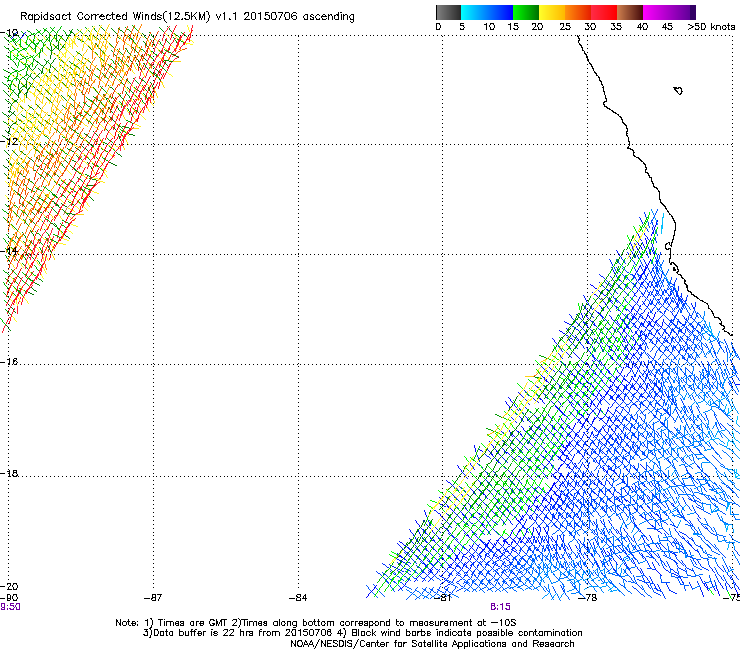Select the dark purple 45-50 knots color band
The height and width of the screenshot is (650, 740).
[x=682, y=12]
